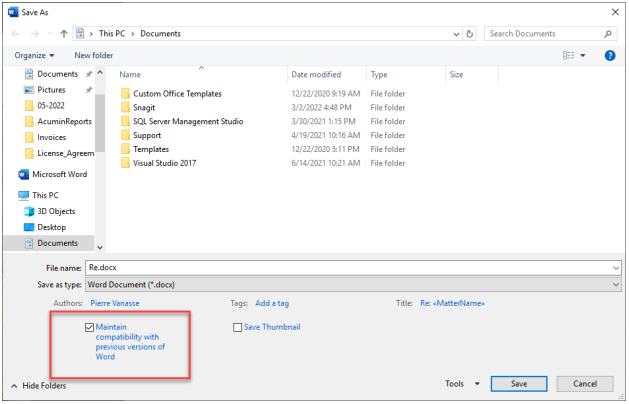Select Microsoft Word in navigation pane

(x=59, y=175)
